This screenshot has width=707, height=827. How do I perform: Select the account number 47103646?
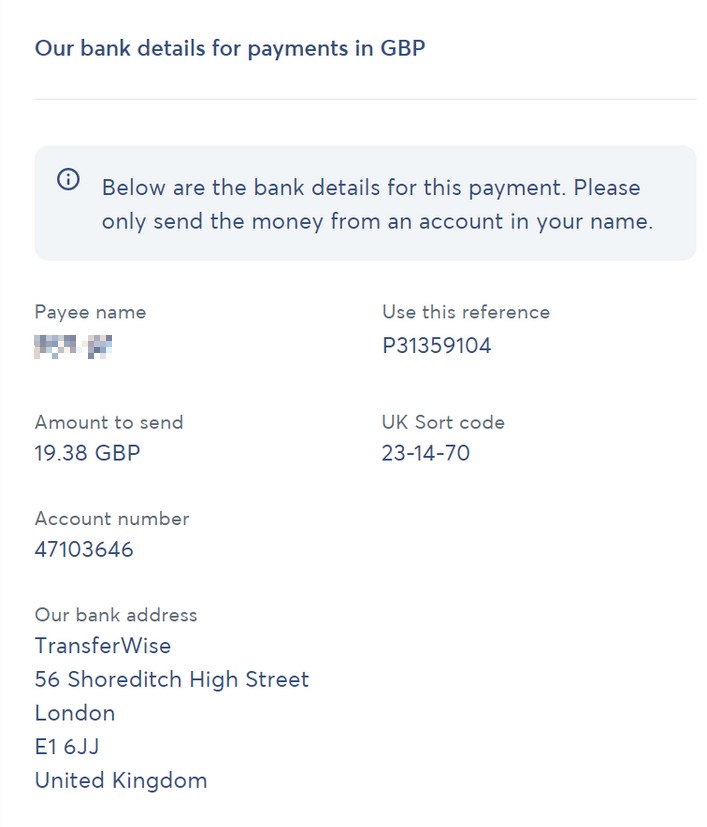pos(84,549)
